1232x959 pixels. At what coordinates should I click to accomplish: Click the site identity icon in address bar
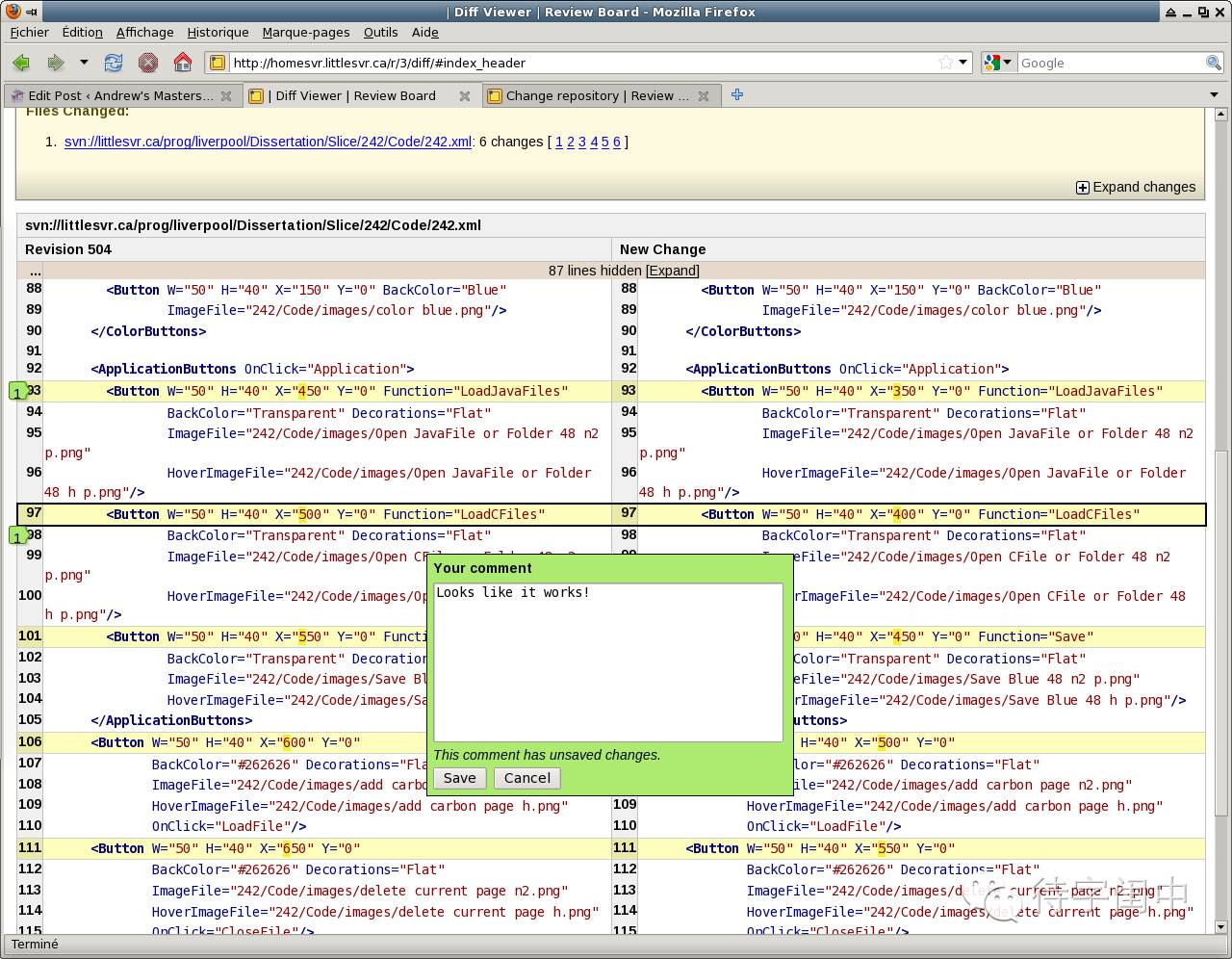tap(218, 63)
